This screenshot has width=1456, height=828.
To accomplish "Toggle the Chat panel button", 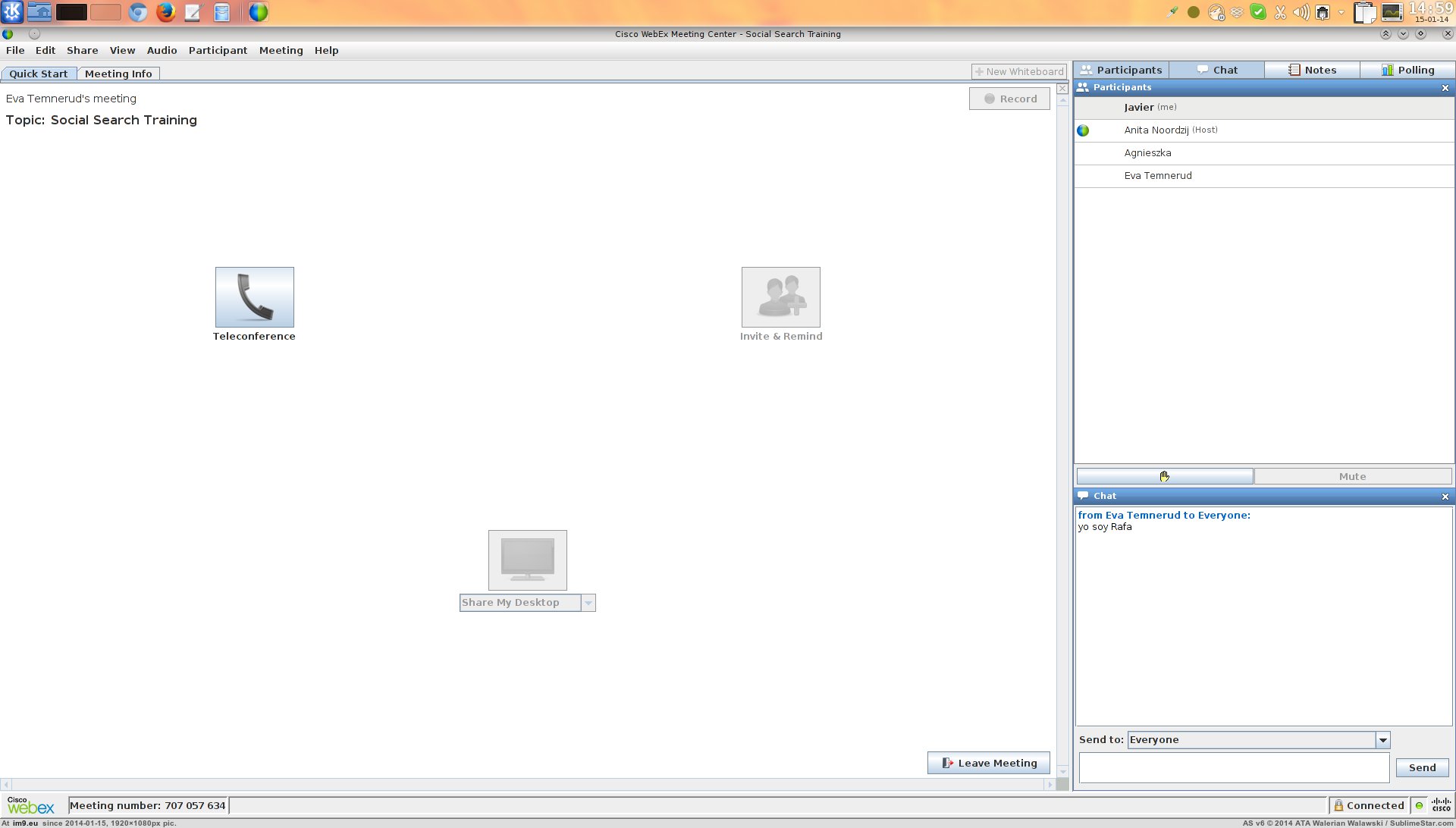I will point(1216,70).
